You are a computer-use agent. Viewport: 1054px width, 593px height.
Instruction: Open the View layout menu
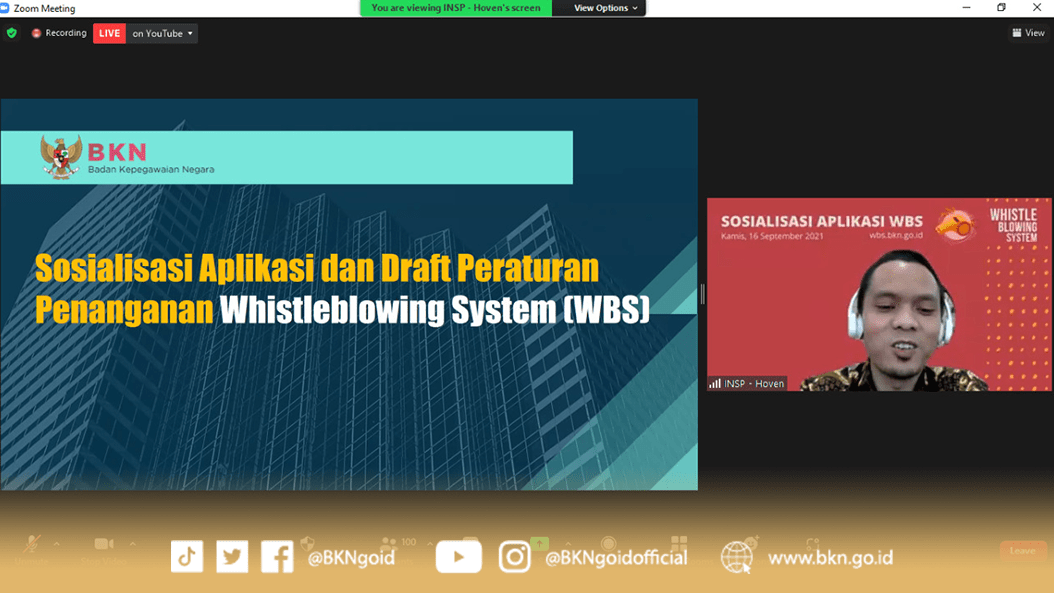click(1028, 33)
